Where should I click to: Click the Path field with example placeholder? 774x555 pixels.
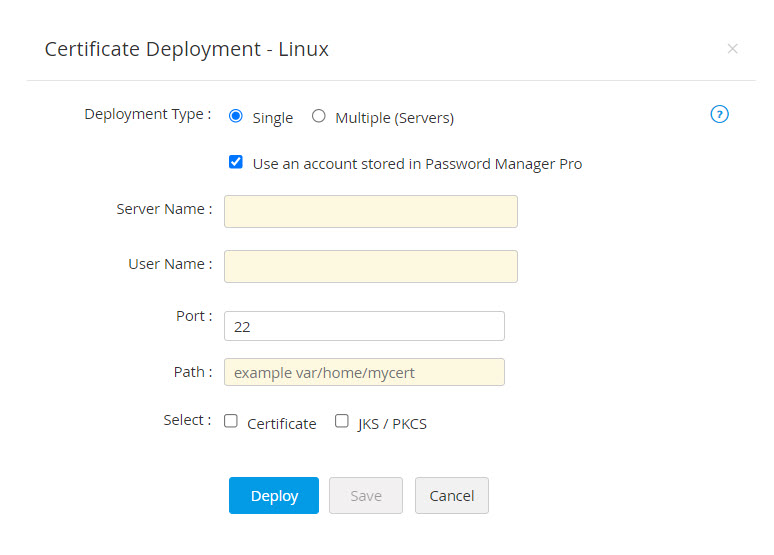[x=364, y=372]
